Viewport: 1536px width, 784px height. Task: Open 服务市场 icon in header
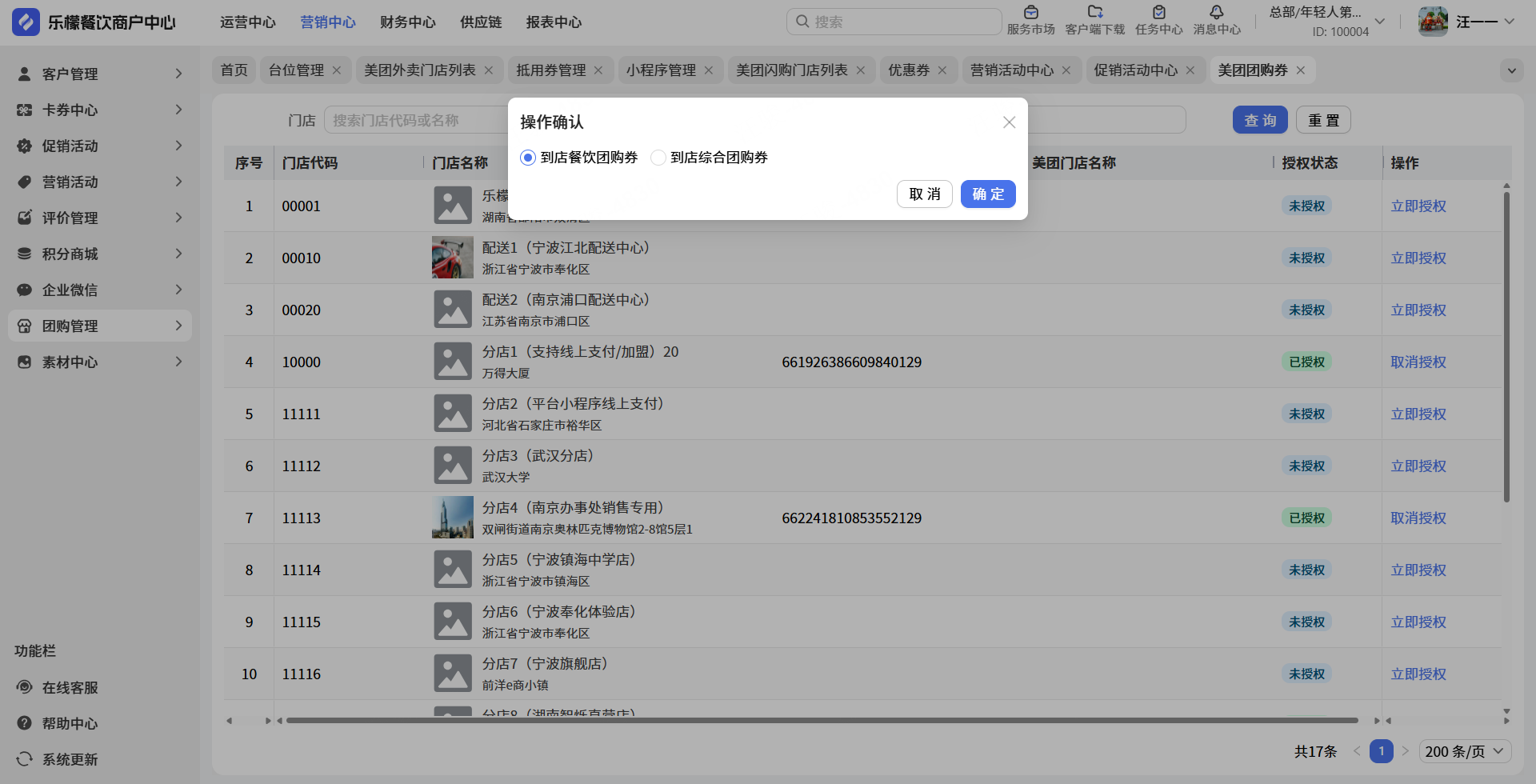(x=1030, y=12)
